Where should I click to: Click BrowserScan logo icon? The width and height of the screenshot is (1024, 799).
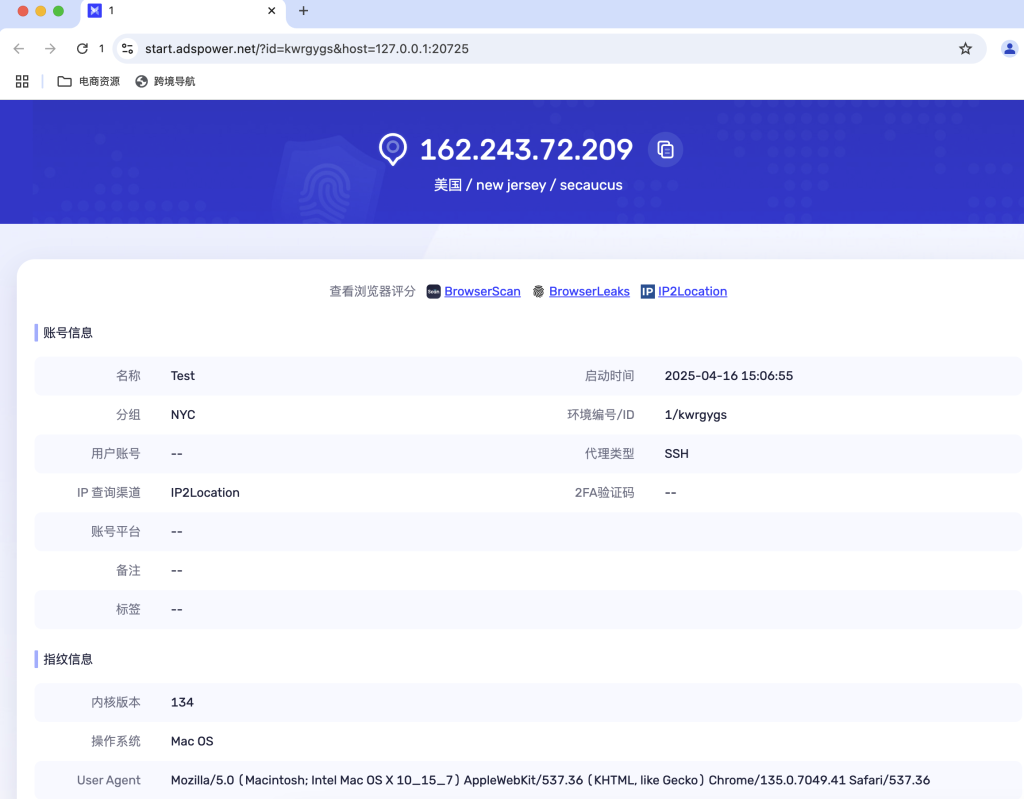(x=433, y=291)
